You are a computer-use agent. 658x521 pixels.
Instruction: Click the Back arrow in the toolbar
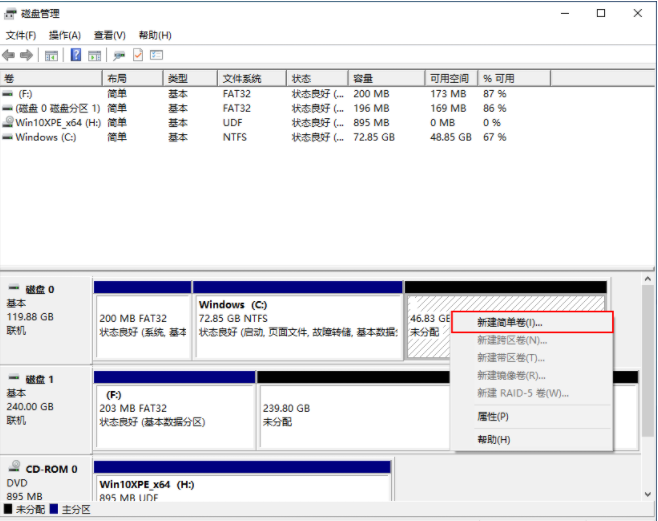pyautogui.click(x=9, y=55)
